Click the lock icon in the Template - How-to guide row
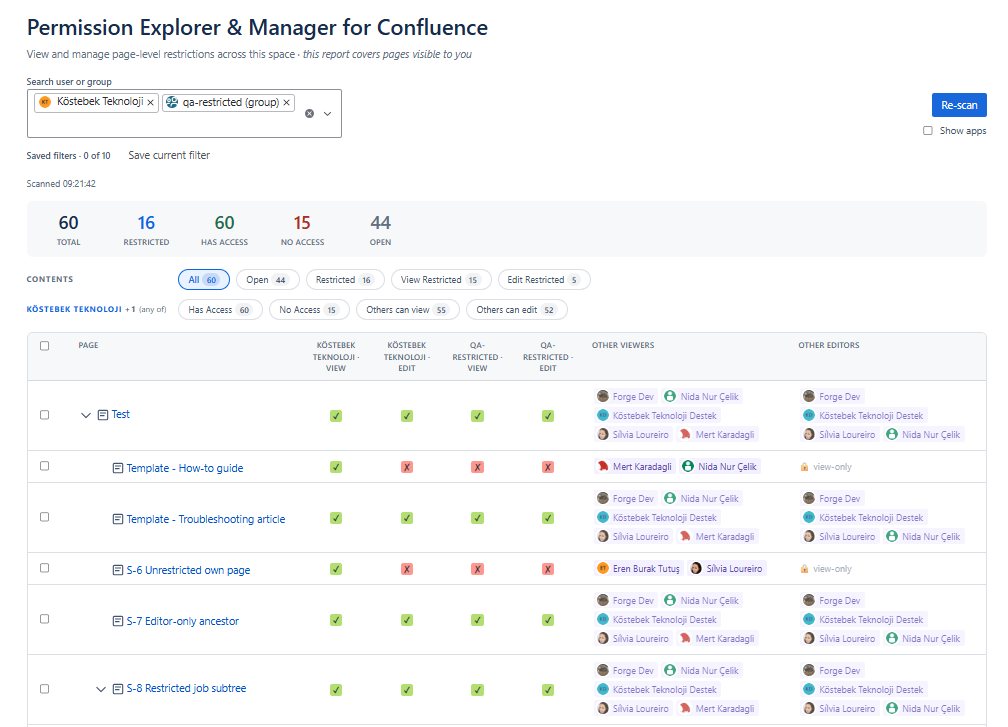The height and width of the screenshot is (727, 1008). click(x=804, y=467)
